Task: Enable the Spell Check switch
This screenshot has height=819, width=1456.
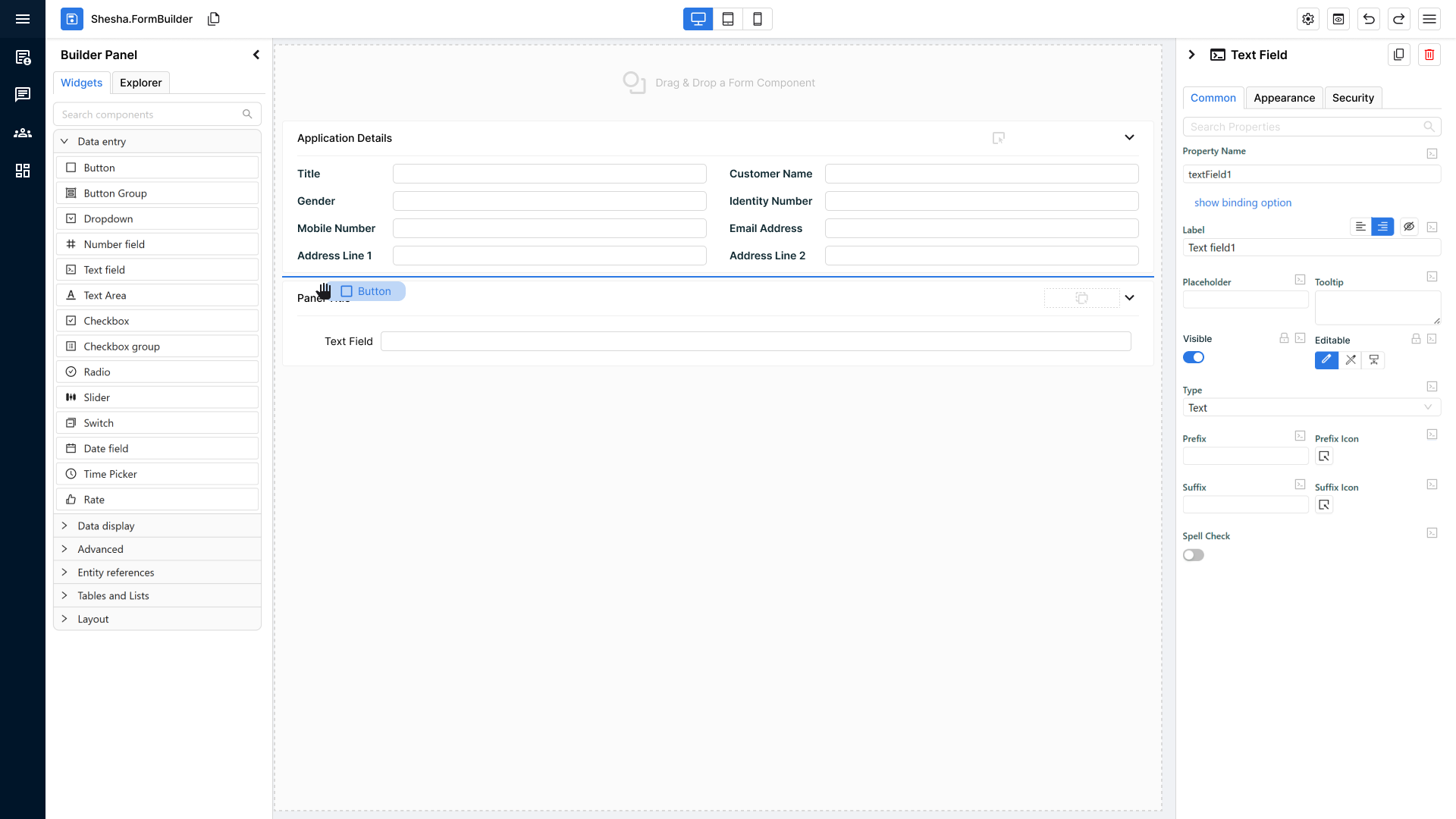Action: point(1194,555)
